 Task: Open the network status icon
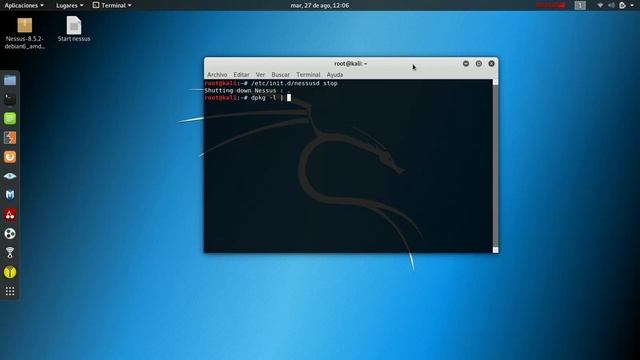click(600, 5)
